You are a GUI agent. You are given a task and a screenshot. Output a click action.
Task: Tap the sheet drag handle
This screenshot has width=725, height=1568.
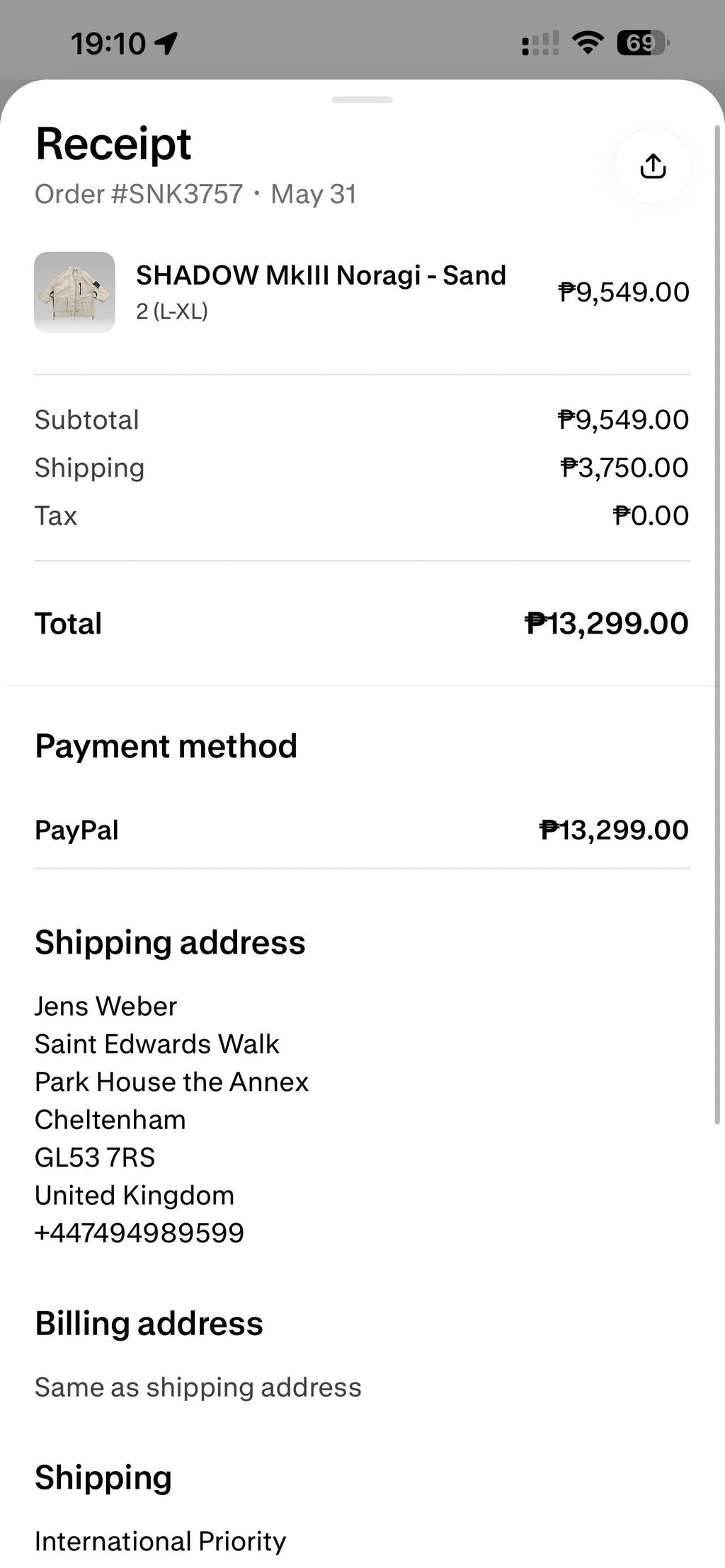362,100
